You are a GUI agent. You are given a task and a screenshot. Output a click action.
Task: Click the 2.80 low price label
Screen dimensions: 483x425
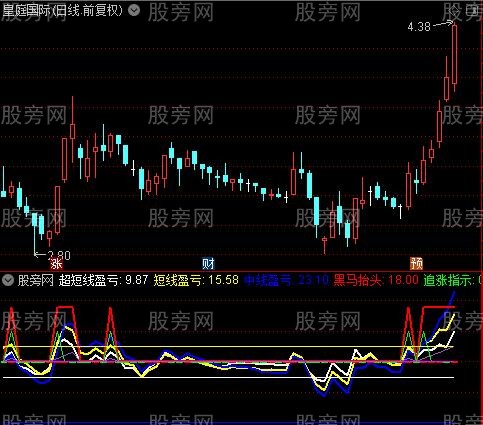[x=59, y=255]
